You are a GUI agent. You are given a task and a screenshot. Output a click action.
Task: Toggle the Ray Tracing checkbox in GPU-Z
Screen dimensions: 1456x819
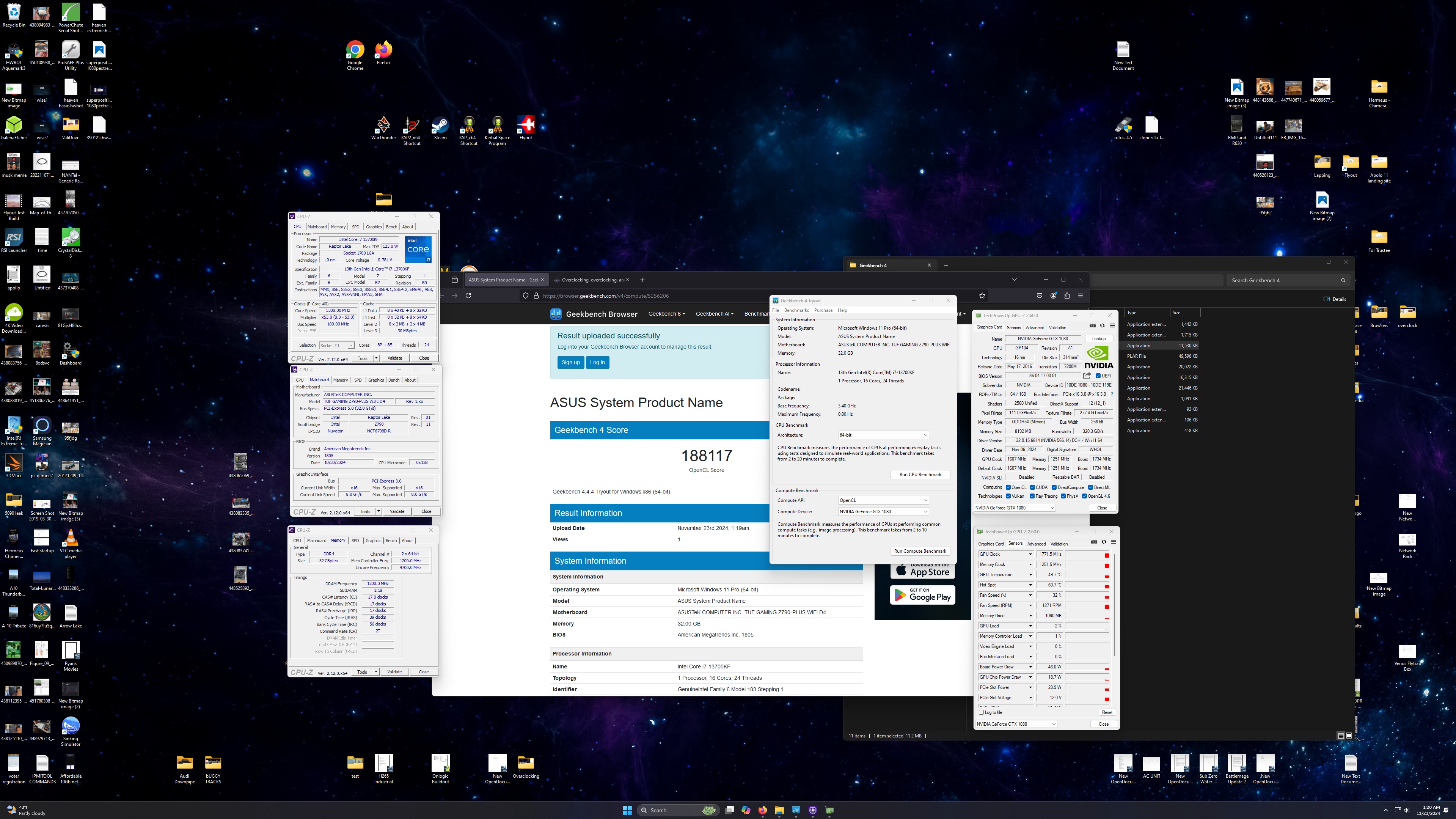coord(1032,496)
